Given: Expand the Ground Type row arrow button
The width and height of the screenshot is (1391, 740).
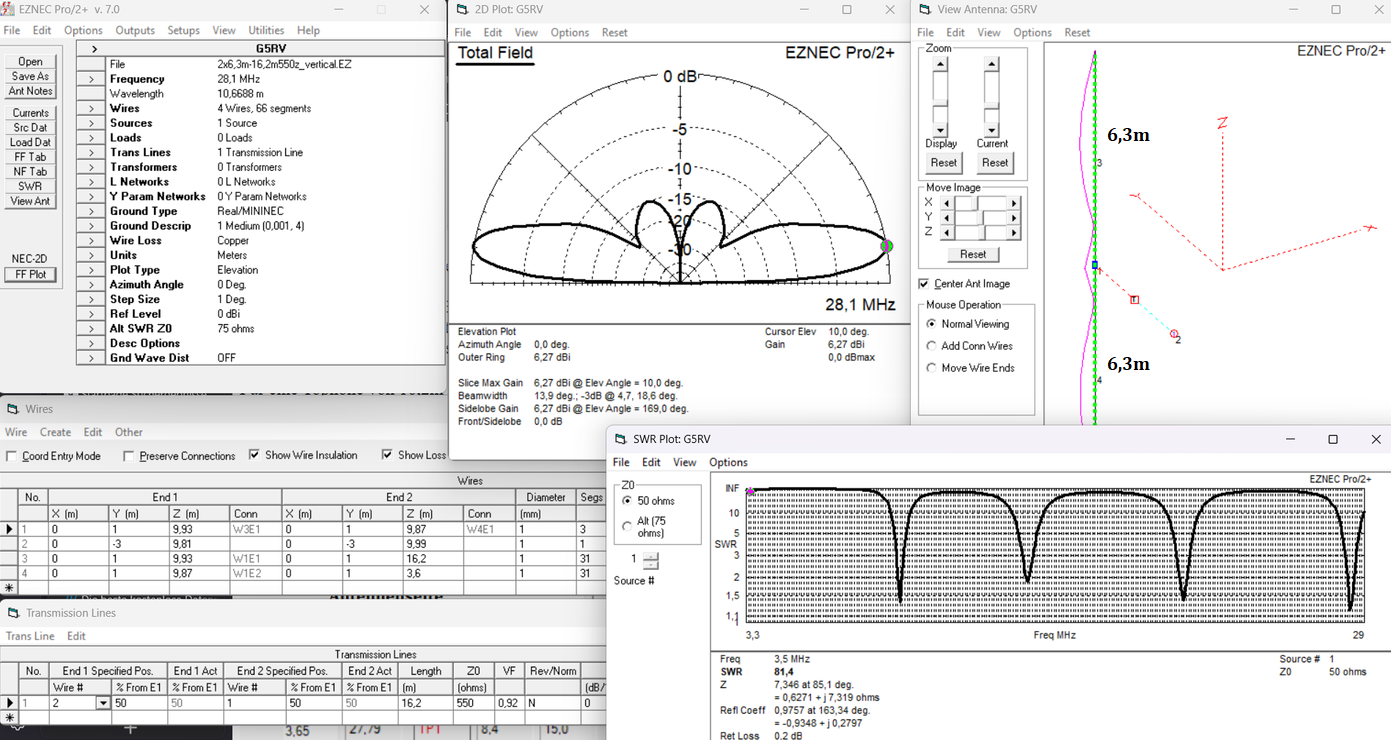Looking at the screenshot, I should [91, 211].
